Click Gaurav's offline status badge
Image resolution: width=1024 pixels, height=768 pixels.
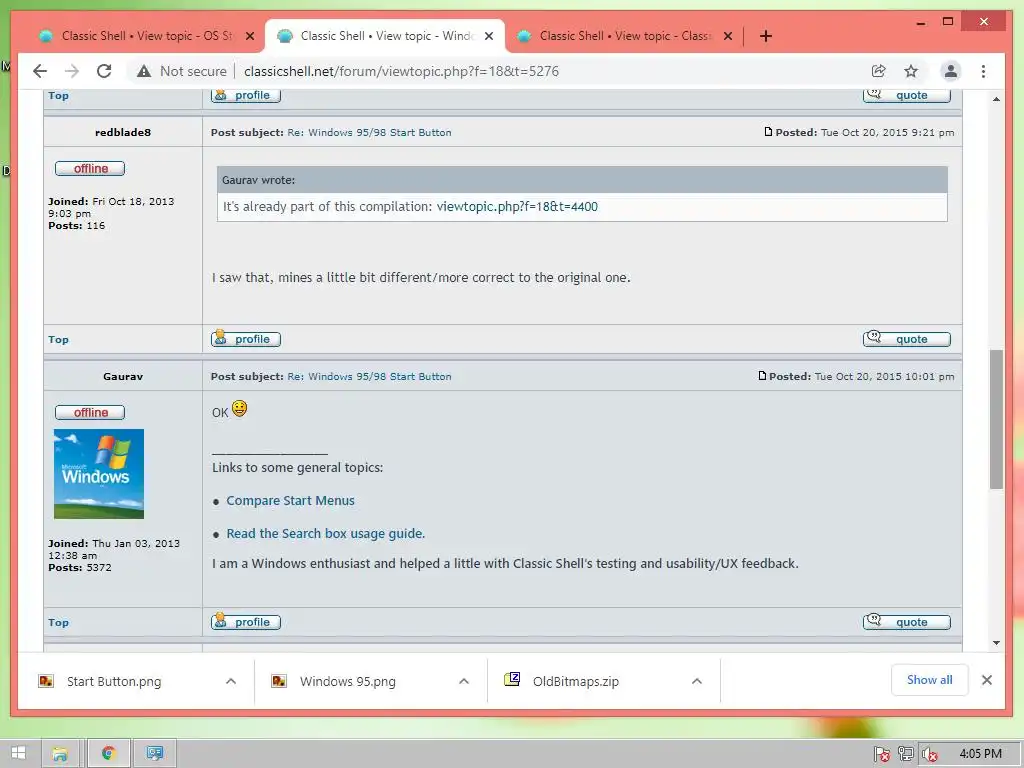[90, 413]
